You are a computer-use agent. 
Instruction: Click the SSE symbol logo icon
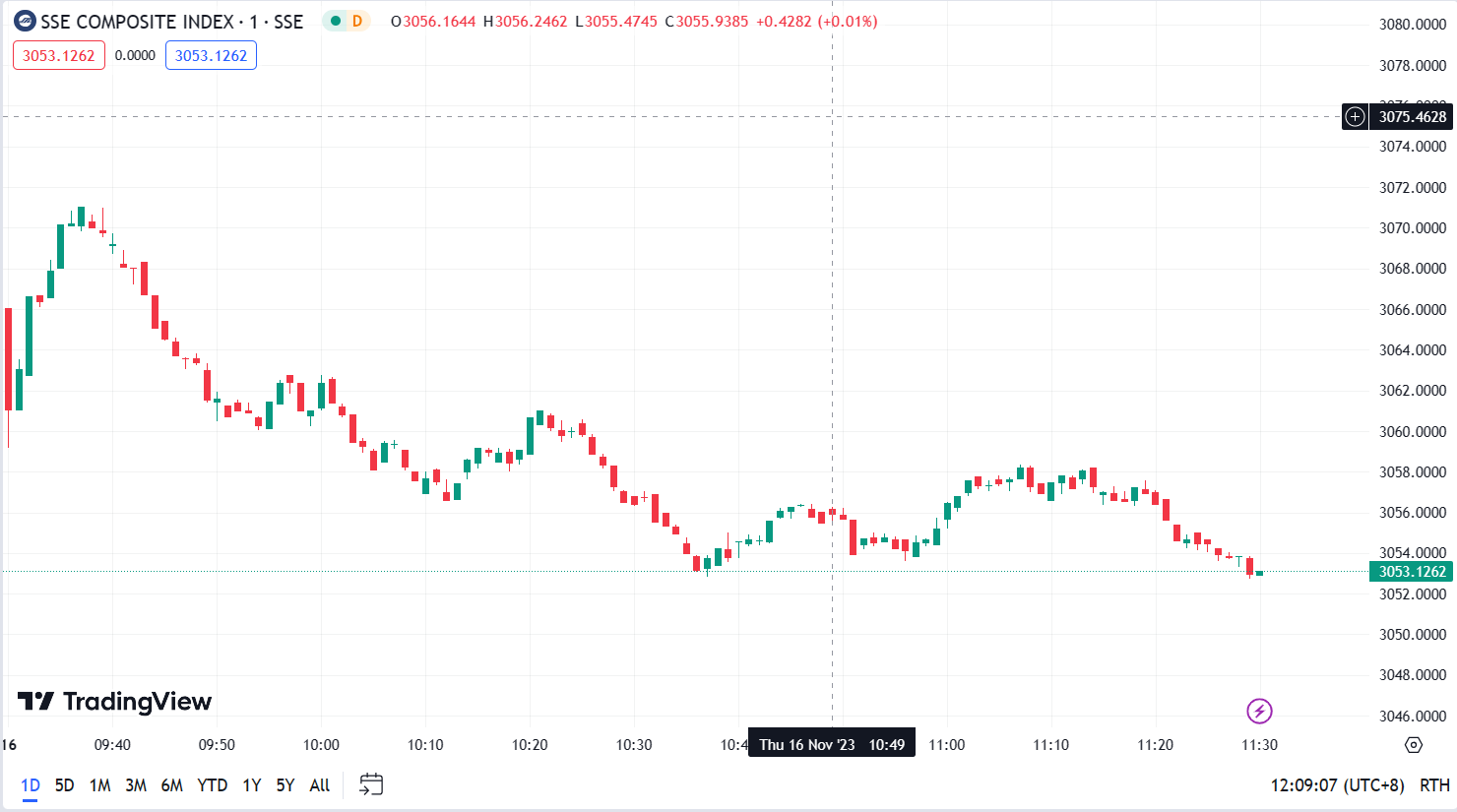pyautogui.click(x=25, y=21)
